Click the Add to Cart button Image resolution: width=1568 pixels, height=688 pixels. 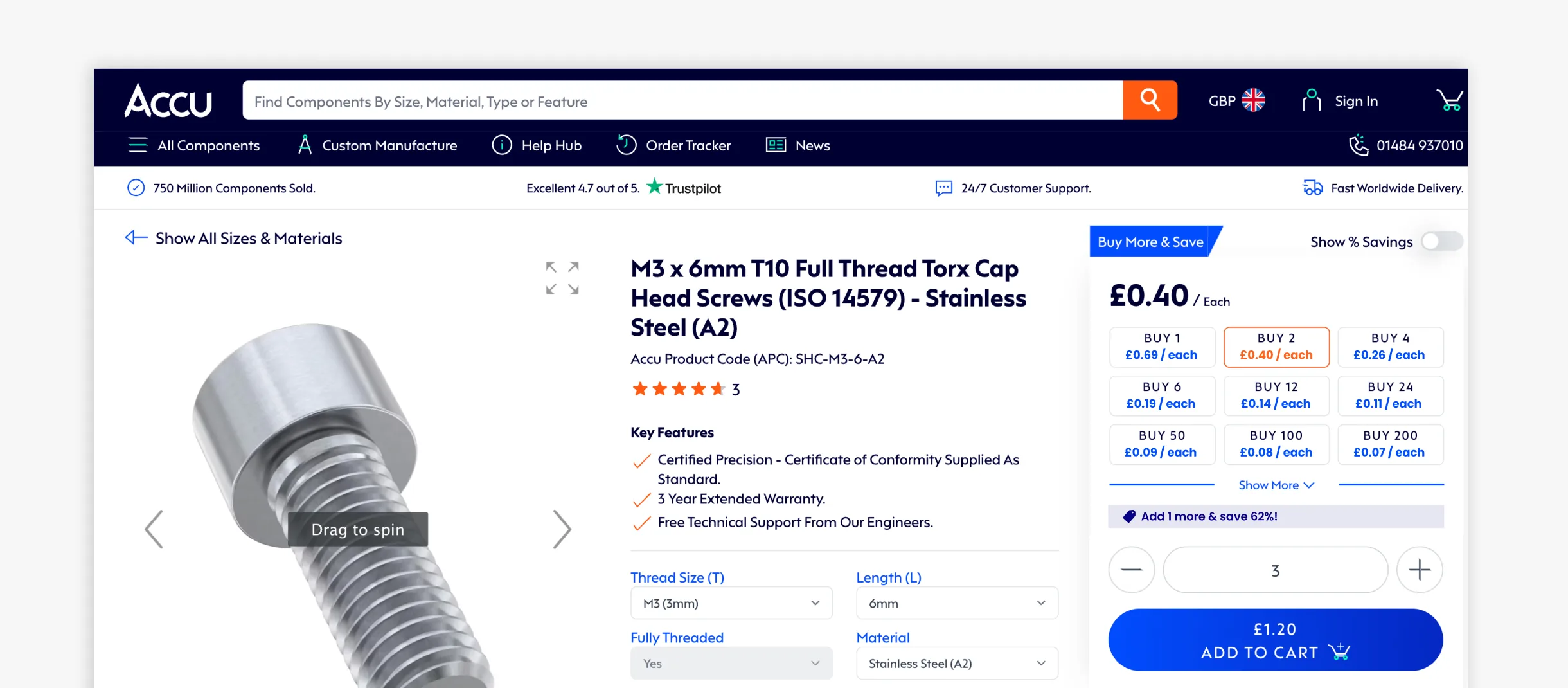tap(1276, 640)
